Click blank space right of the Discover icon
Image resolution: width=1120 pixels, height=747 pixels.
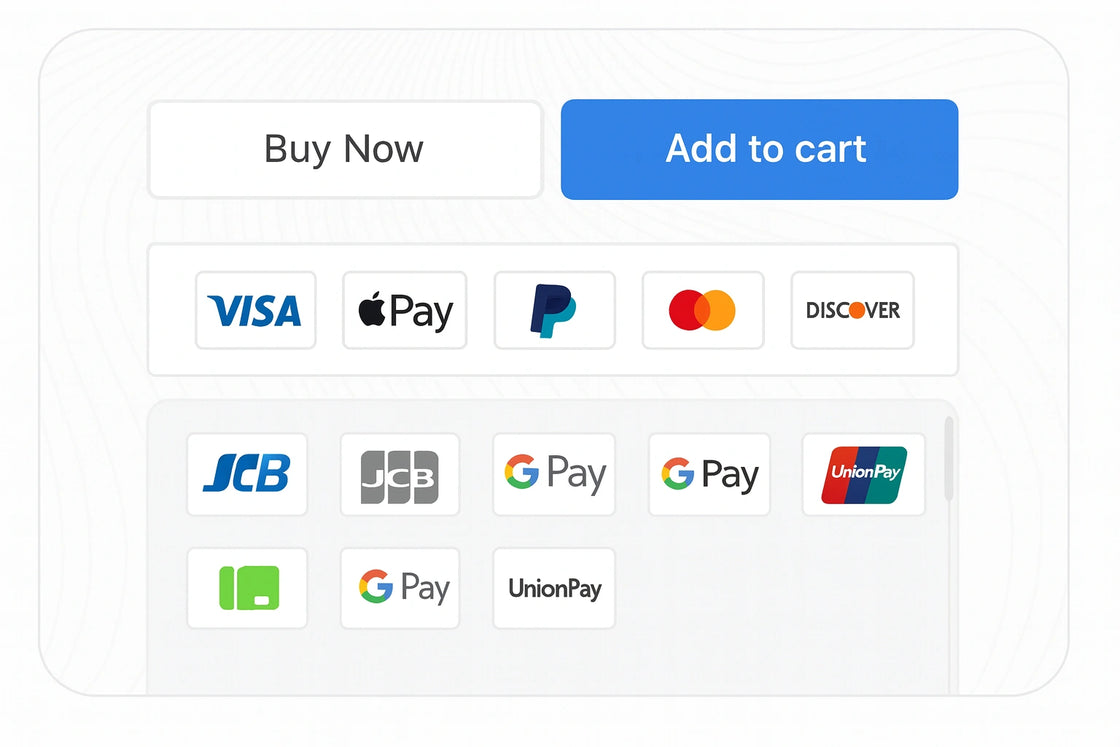click(x=936, y=310)
